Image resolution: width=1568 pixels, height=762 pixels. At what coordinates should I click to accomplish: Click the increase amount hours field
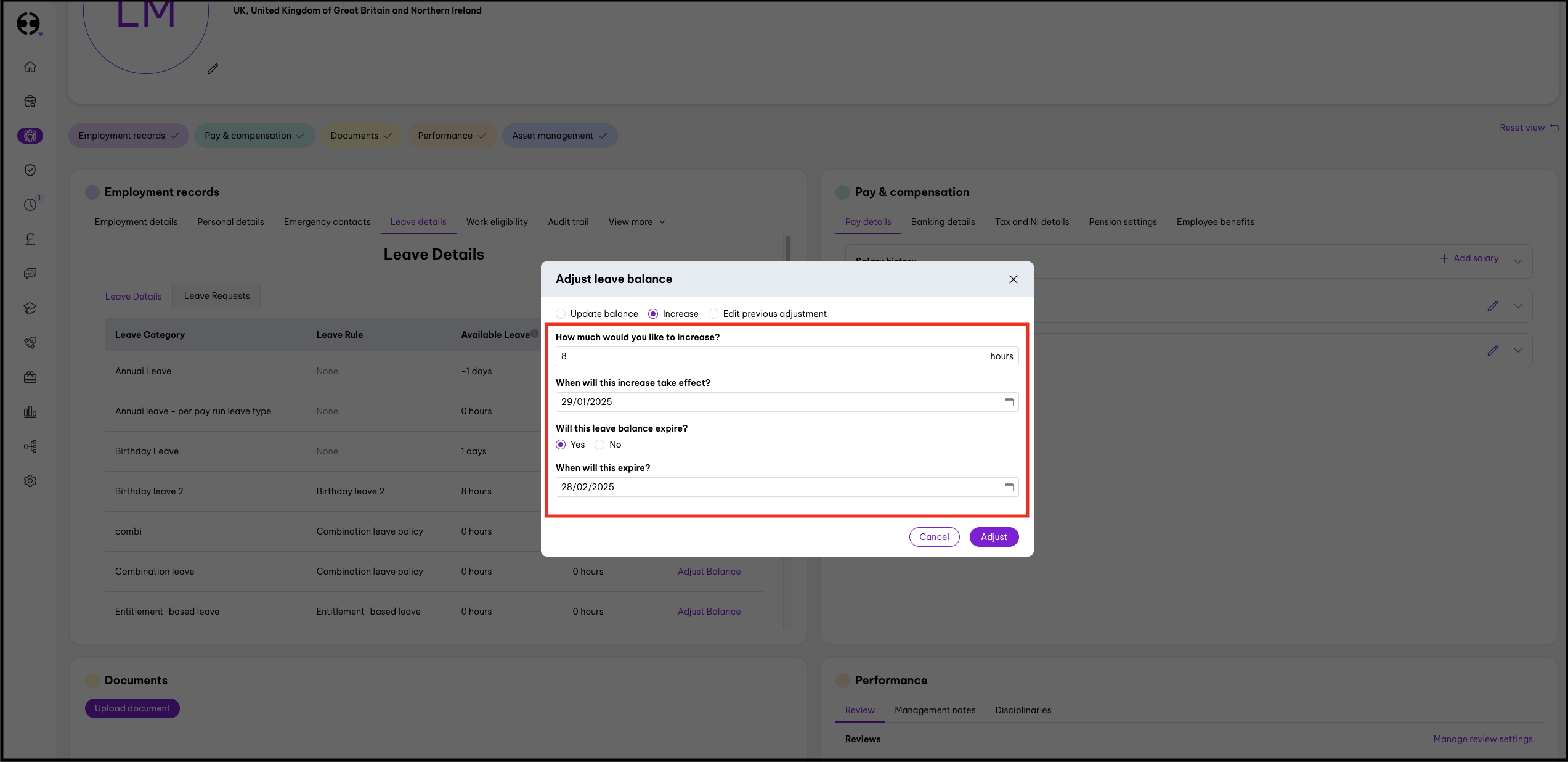tap(770, 356)
